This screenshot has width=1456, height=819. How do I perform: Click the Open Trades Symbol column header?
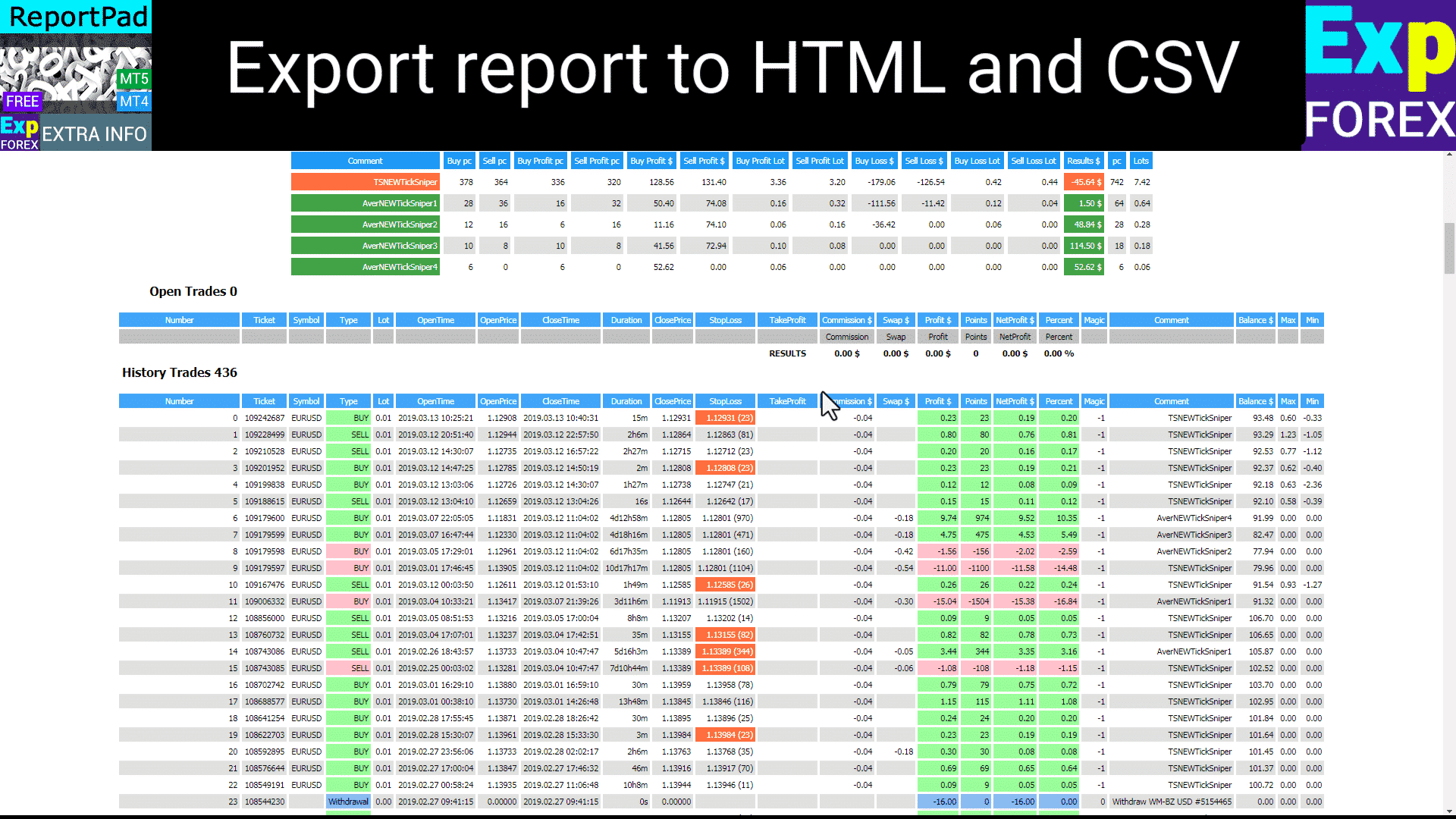pos(306,320)
